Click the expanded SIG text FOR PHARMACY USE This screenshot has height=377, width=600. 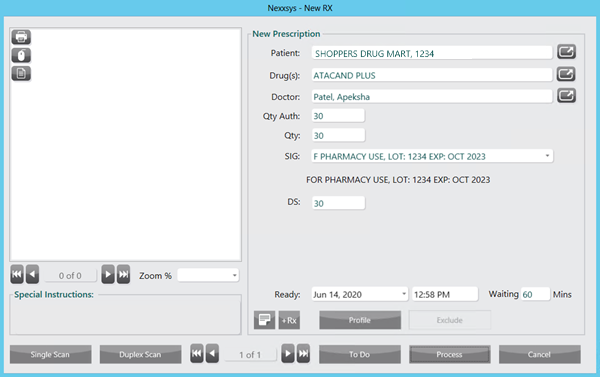pyautogui.click(x=398, y=180)
